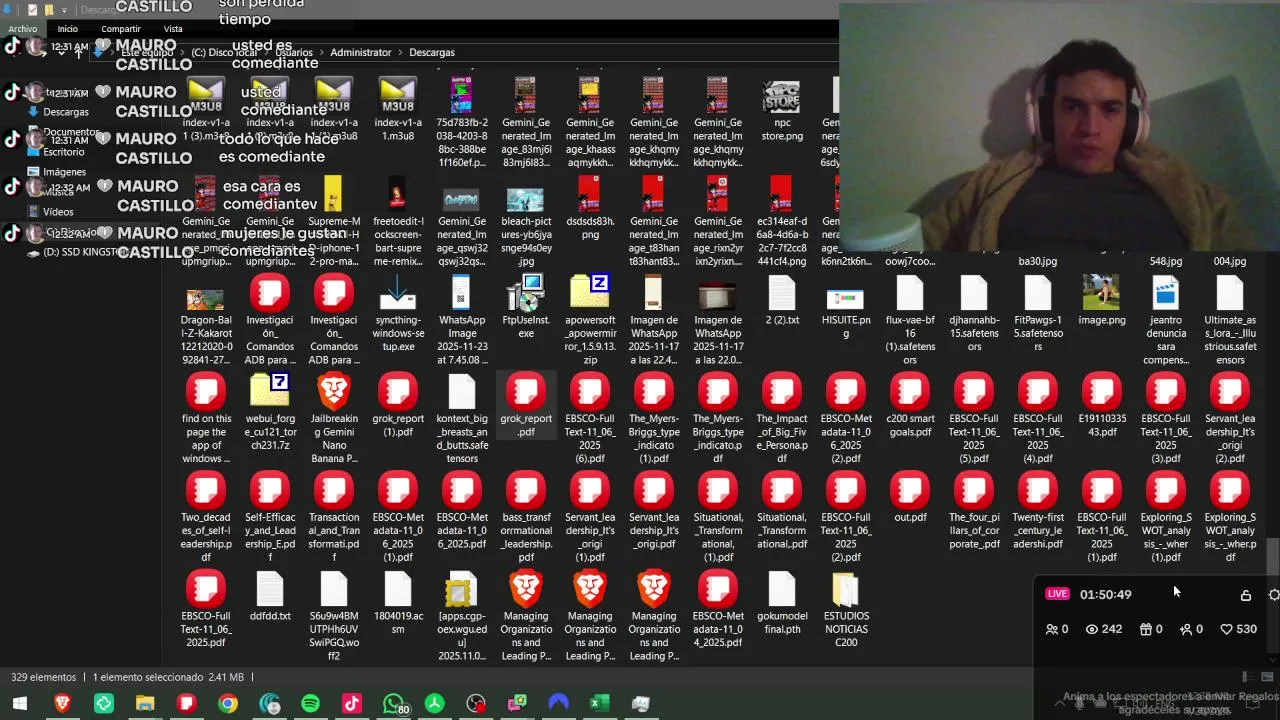
Task: Click the New folder icon in title bar
Action: pos(48,10)
